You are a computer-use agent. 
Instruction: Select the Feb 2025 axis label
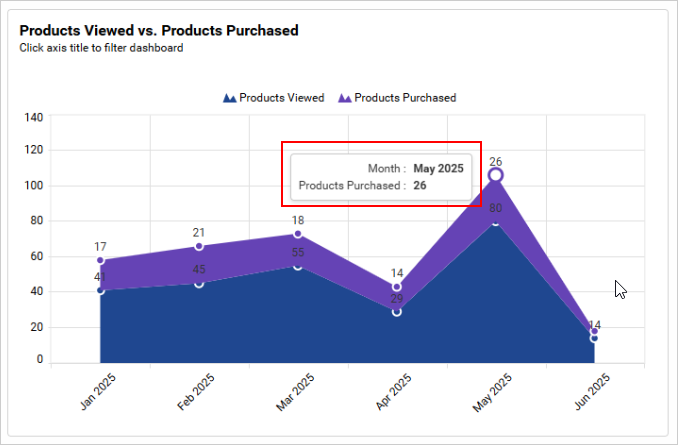click(198, 390)
